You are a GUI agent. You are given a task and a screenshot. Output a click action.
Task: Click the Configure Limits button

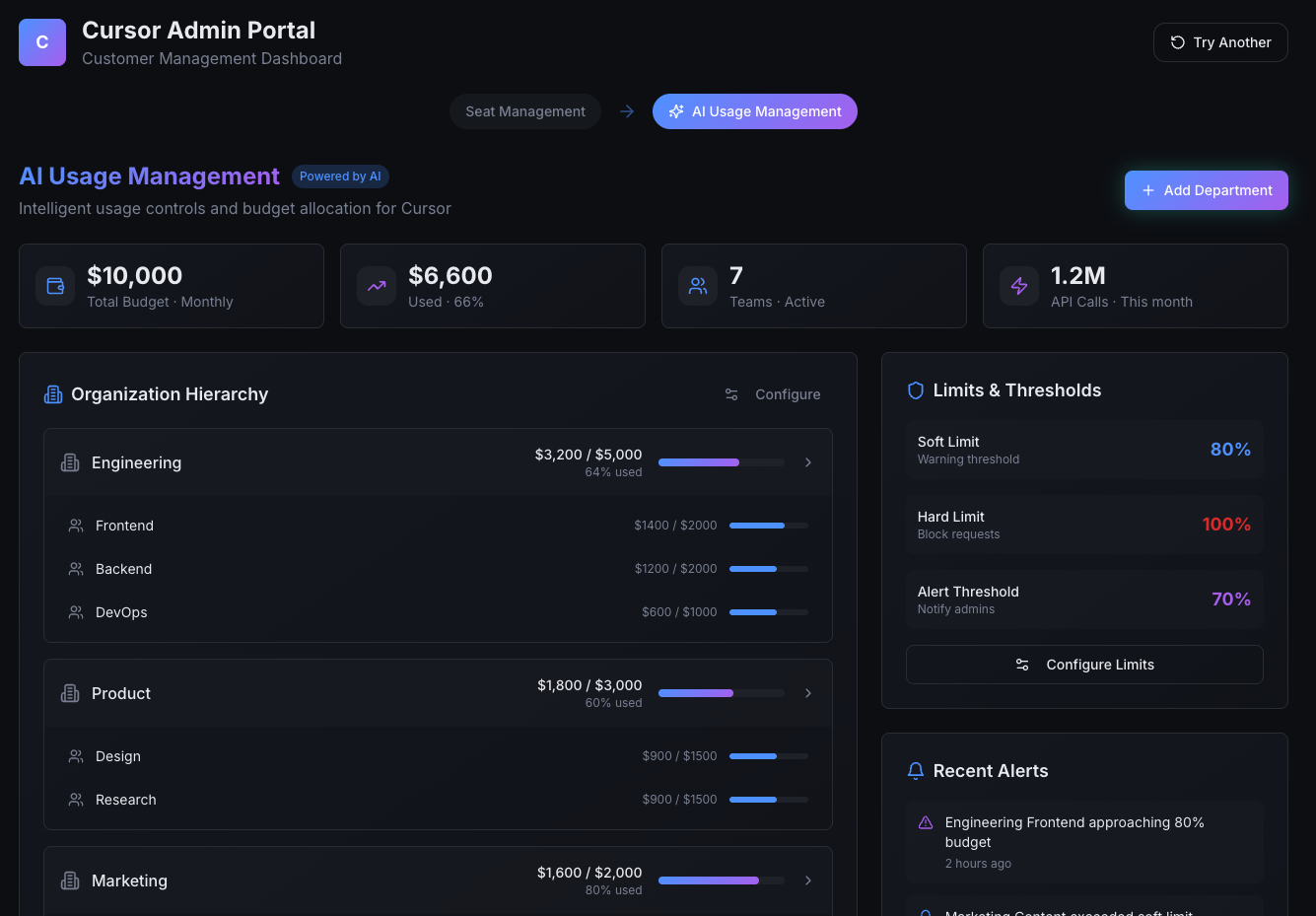click(x=1084, y=665)
